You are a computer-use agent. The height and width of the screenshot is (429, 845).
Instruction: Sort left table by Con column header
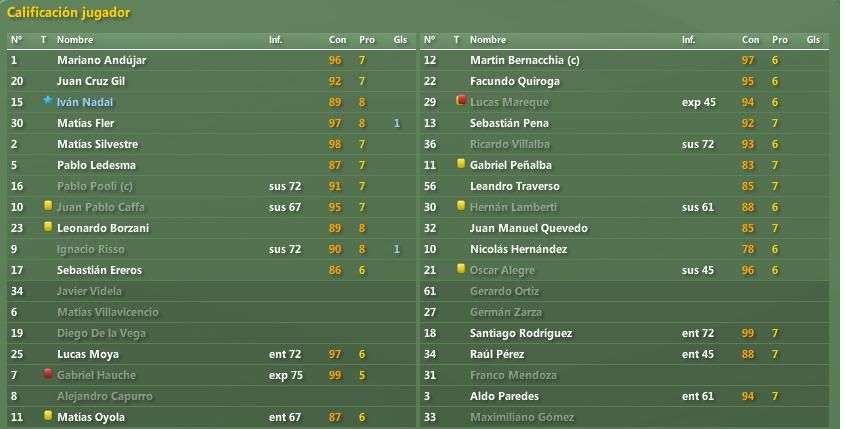337,40
